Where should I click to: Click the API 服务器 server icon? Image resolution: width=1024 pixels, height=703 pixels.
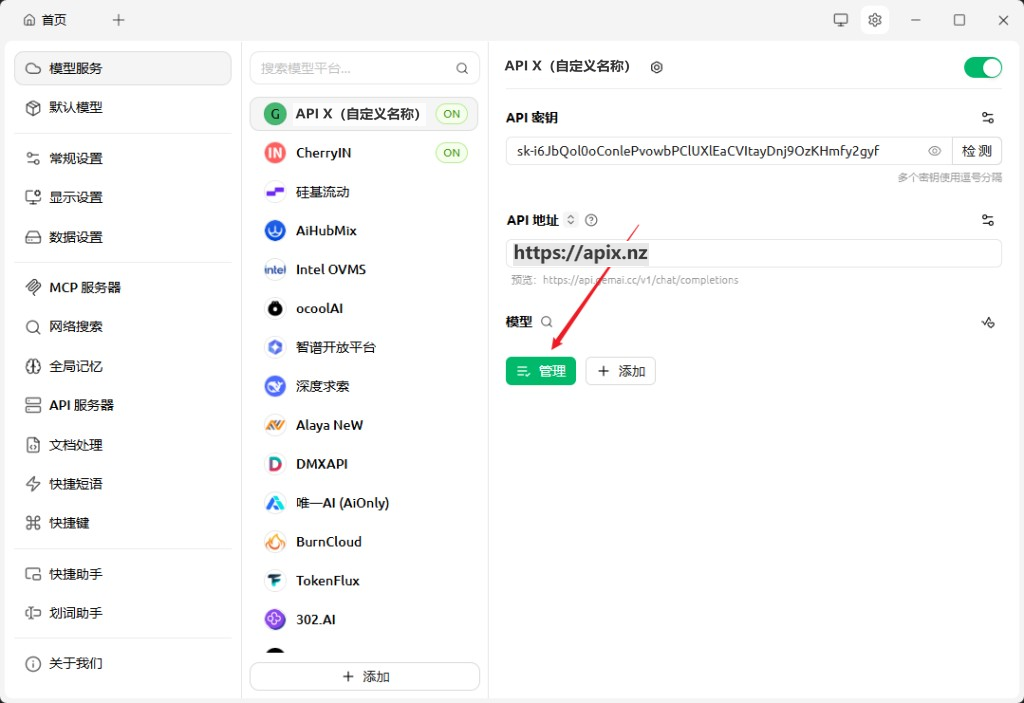(x=33, y=405)
